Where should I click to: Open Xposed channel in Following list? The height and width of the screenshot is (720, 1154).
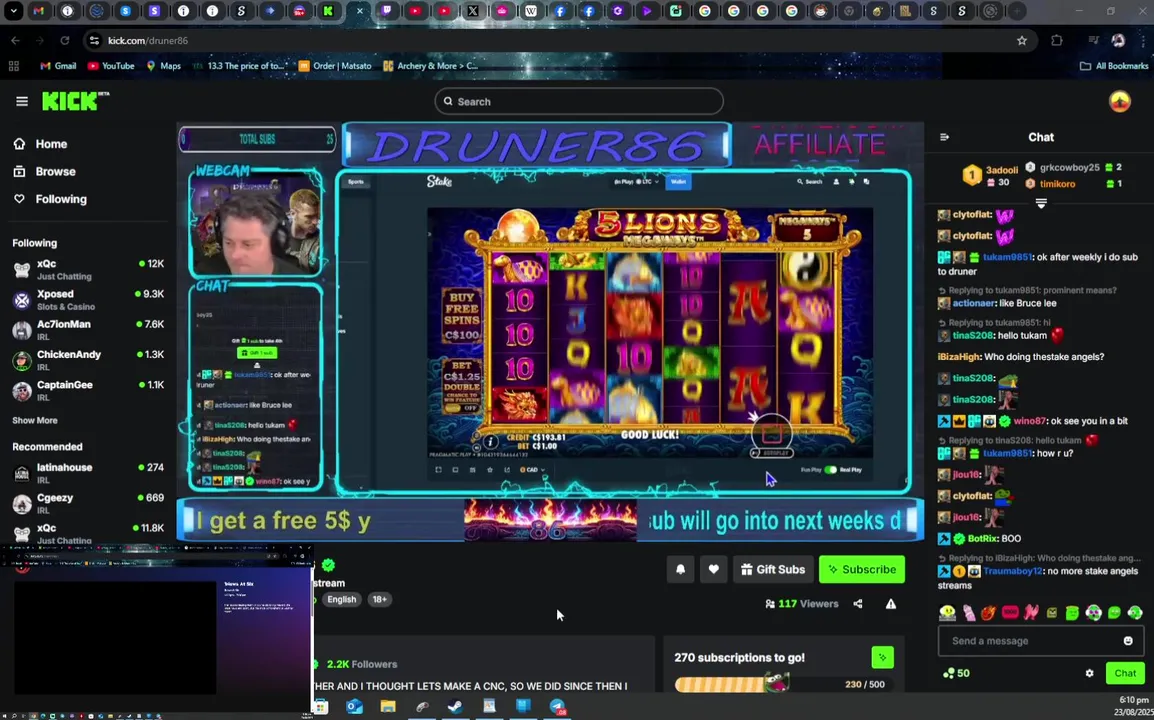coord(88,300)
